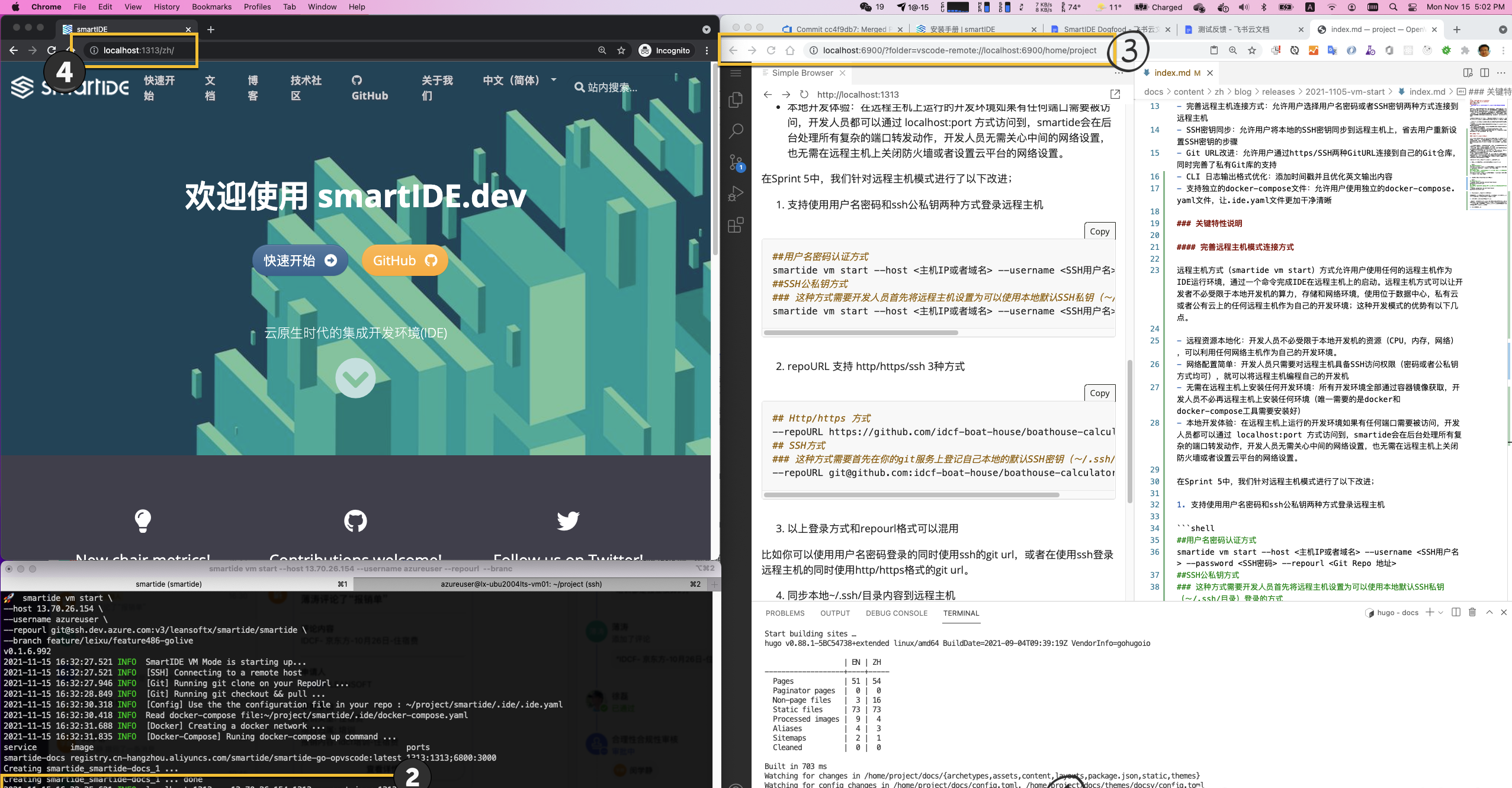Open preview to the side for index.md
1512x788 pixels.
point(1468,73)
